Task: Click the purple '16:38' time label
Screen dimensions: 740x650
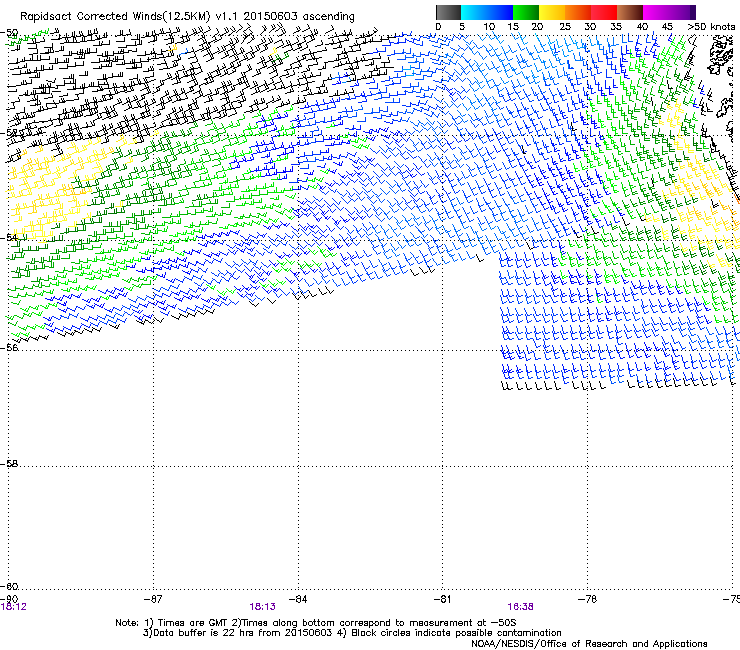Action: (x=521, y=607)
